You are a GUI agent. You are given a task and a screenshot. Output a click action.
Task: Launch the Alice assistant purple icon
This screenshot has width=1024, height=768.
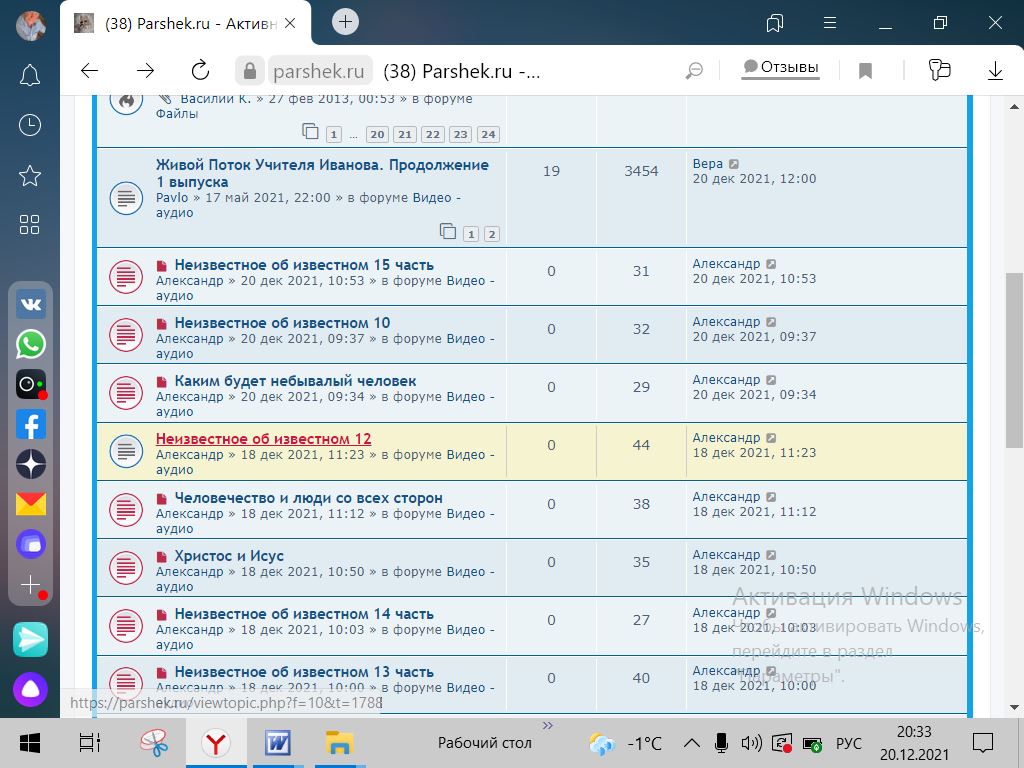click(x=30, y=689)
